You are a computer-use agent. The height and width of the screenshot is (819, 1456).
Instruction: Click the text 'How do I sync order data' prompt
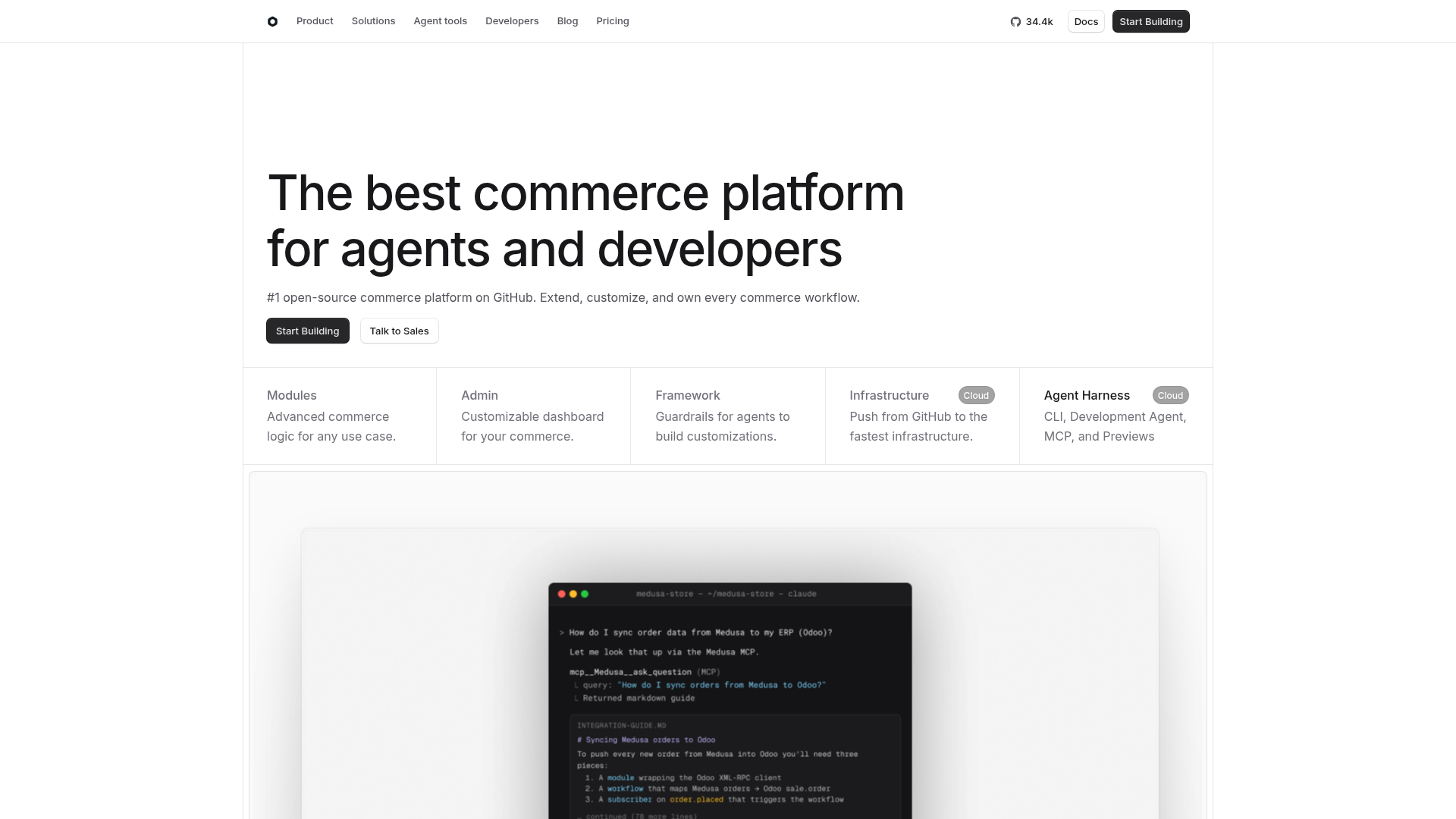(x=701, y=632)
